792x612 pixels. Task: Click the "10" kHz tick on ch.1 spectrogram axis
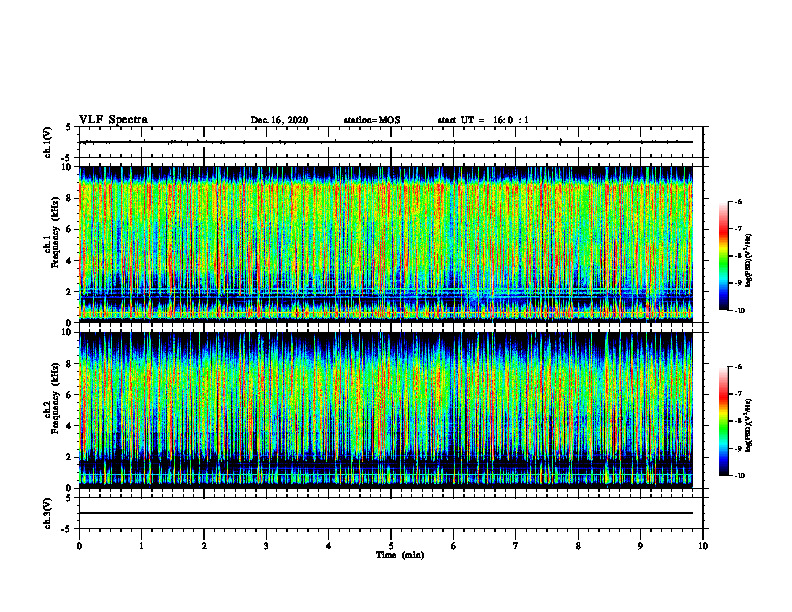[x=67, y=167]
